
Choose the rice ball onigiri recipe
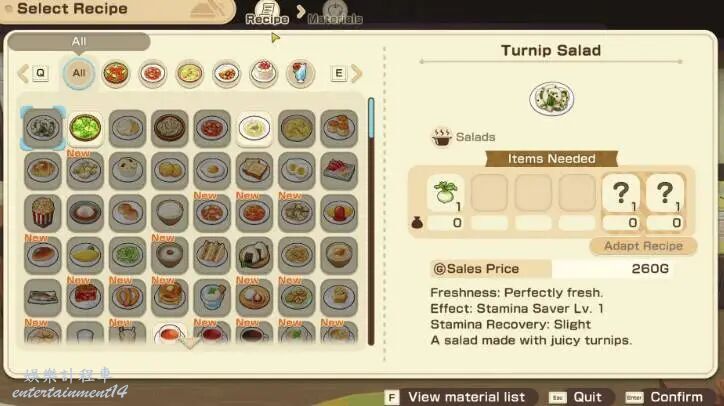(x=254, y=255)
